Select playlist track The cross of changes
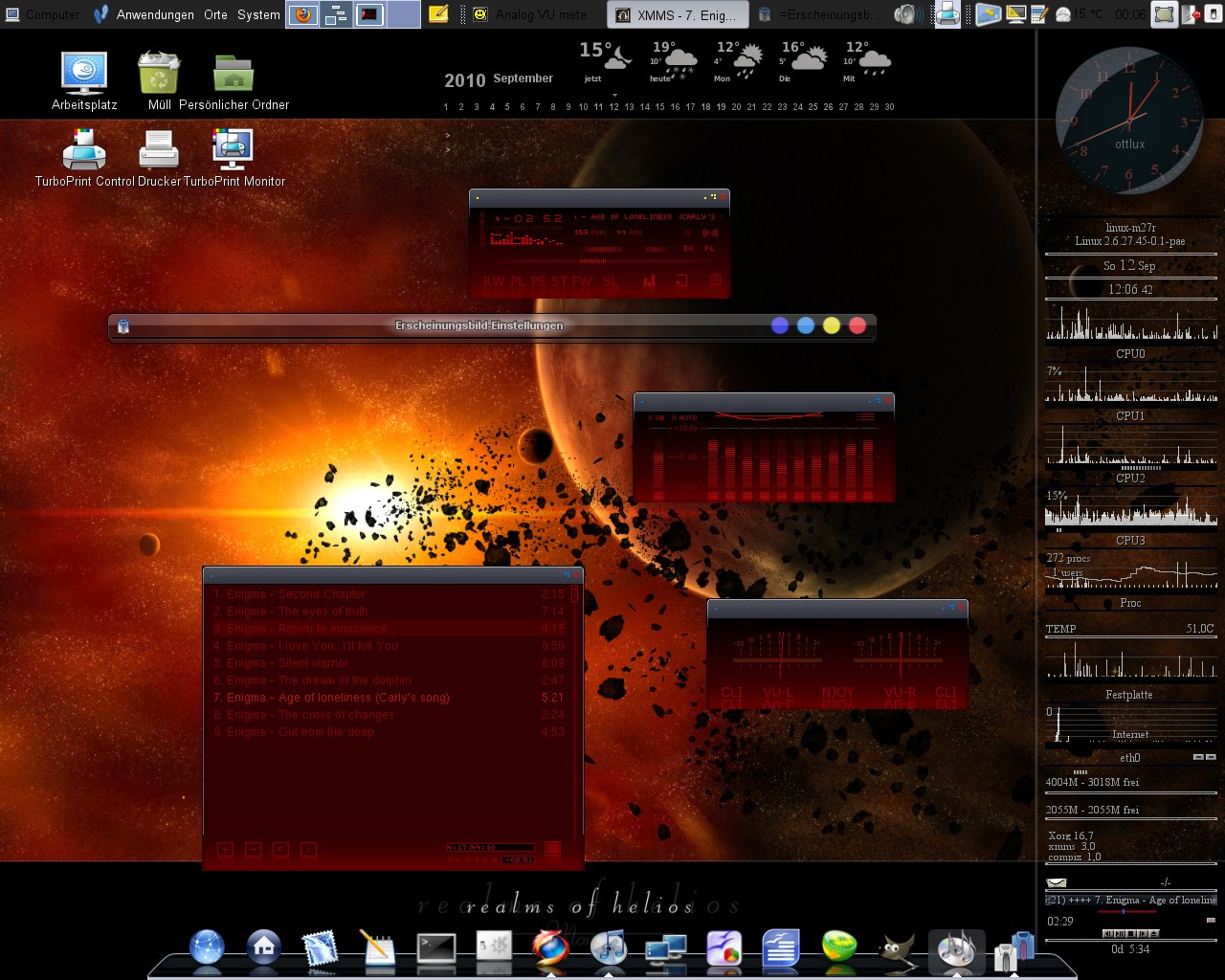 pos(388,715)
